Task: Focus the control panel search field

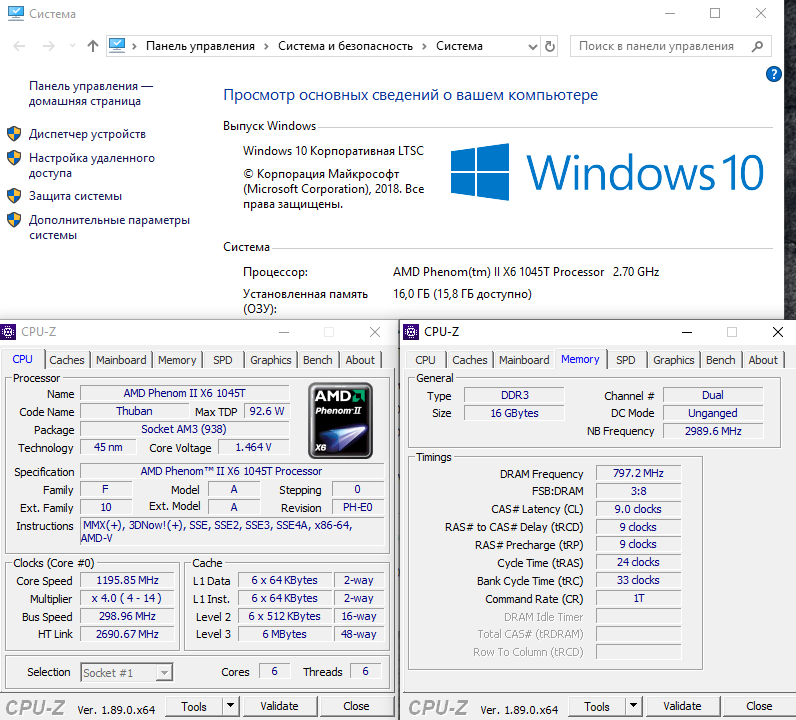Action: pos(671,46)
